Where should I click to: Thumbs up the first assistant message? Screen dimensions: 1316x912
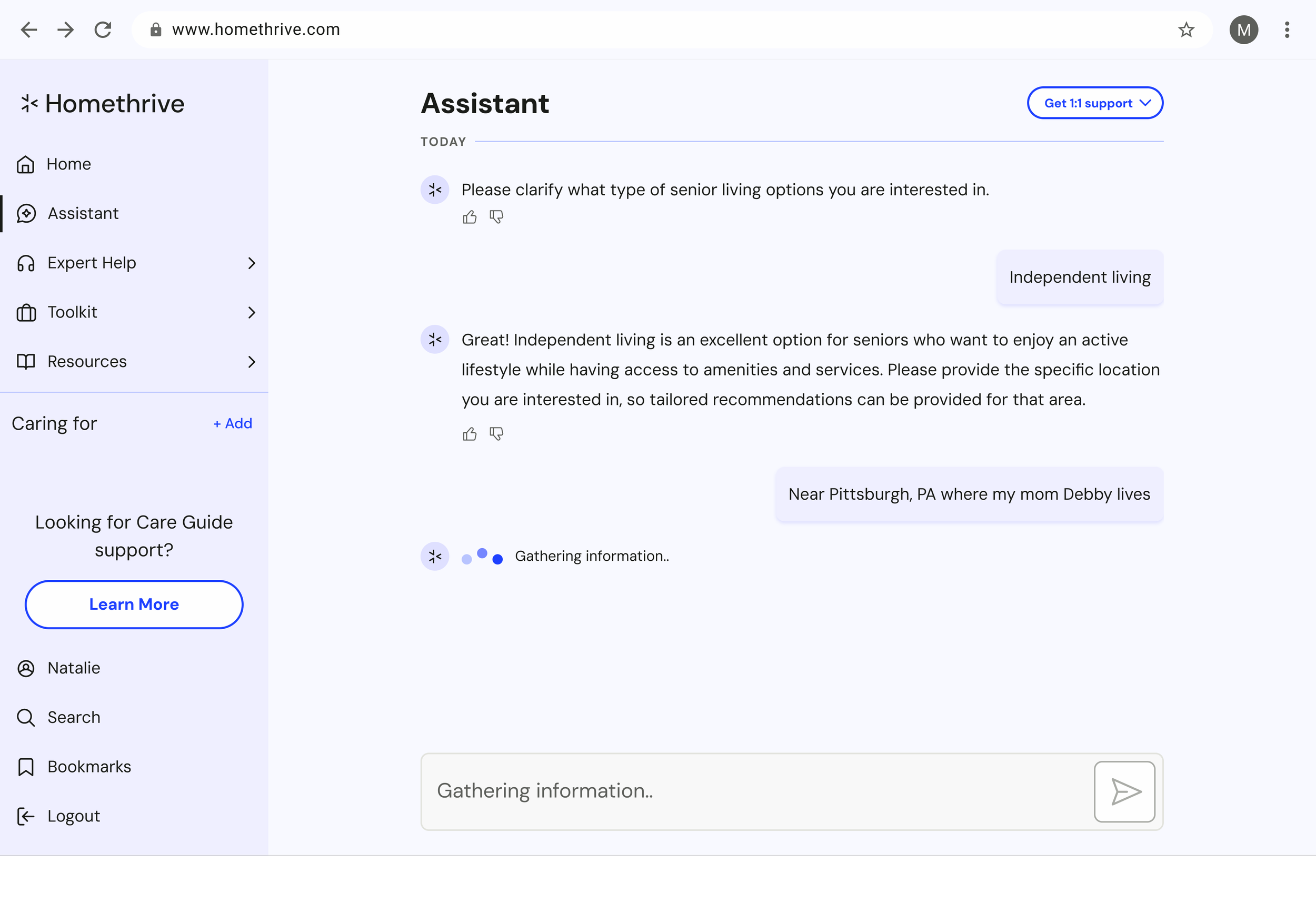click(x=470, y=217)
